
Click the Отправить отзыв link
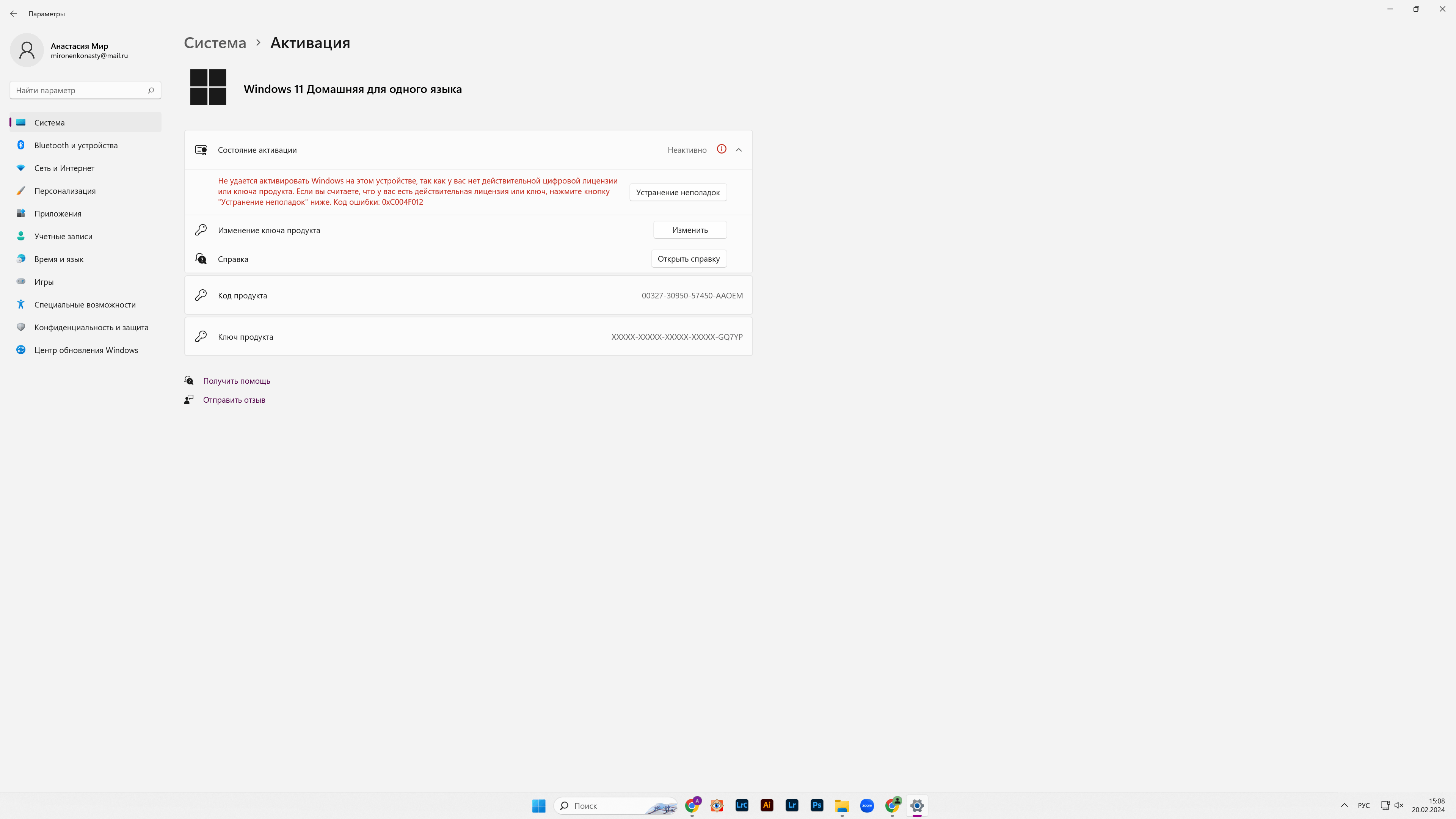234,400
